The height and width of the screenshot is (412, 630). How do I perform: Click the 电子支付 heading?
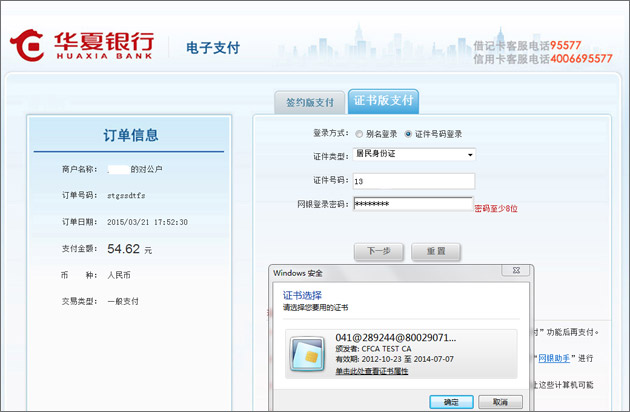(213, 48)
